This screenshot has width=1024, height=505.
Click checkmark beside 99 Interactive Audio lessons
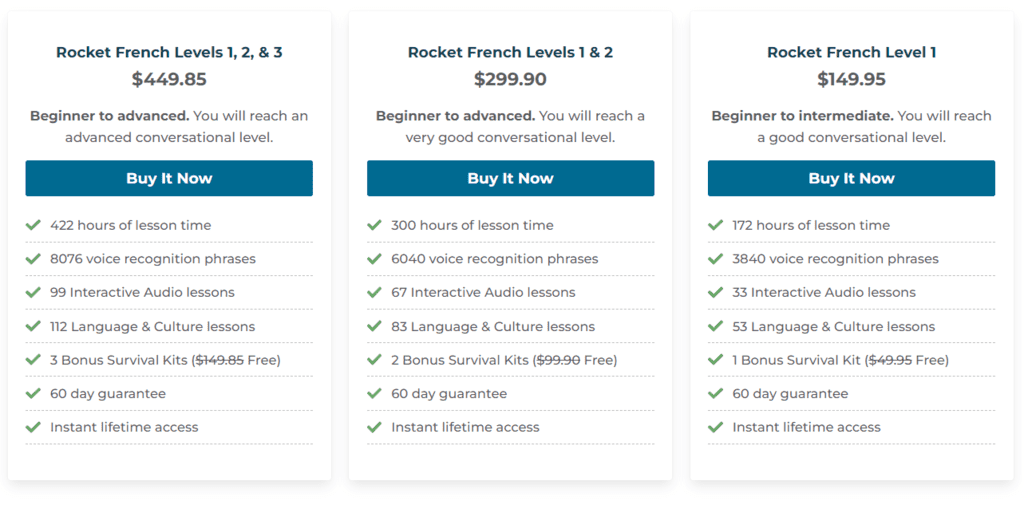tap(33, 293)
